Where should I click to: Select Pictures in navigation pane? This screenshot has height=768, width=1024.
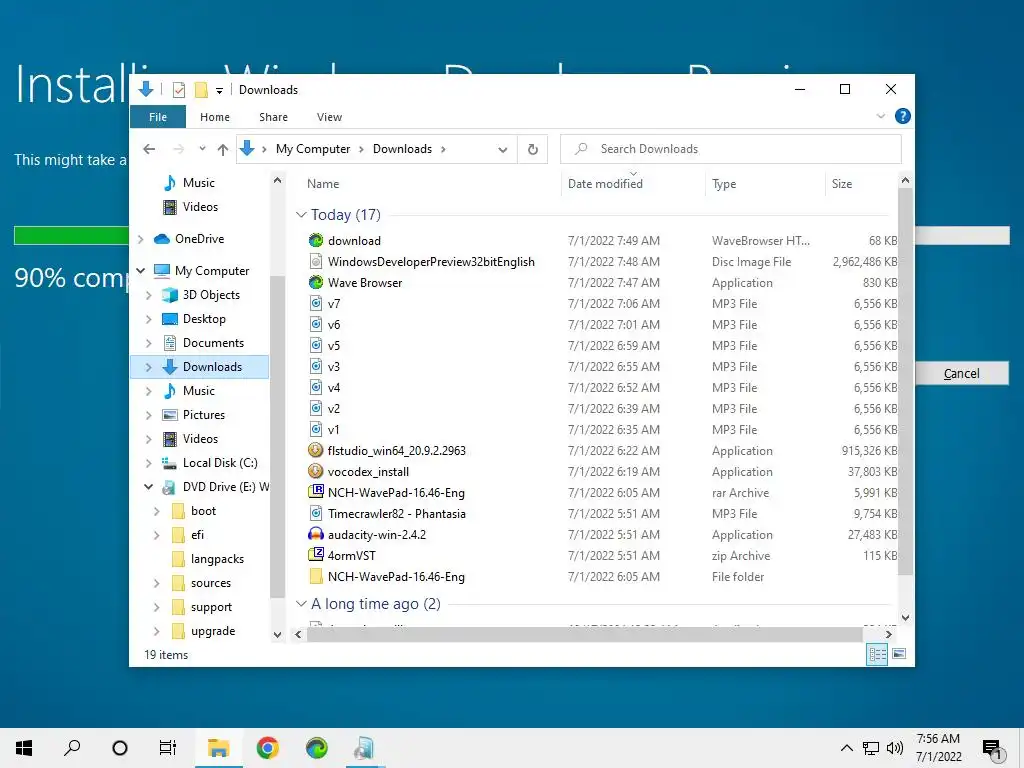click(204, 415)
